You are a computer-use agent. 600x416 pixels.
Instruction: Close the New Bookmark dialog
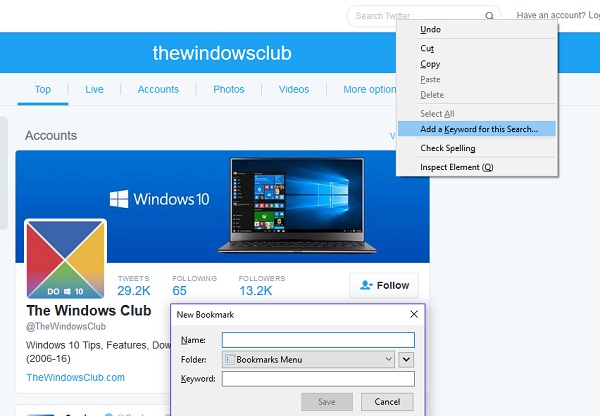click(x=414, y=314)
